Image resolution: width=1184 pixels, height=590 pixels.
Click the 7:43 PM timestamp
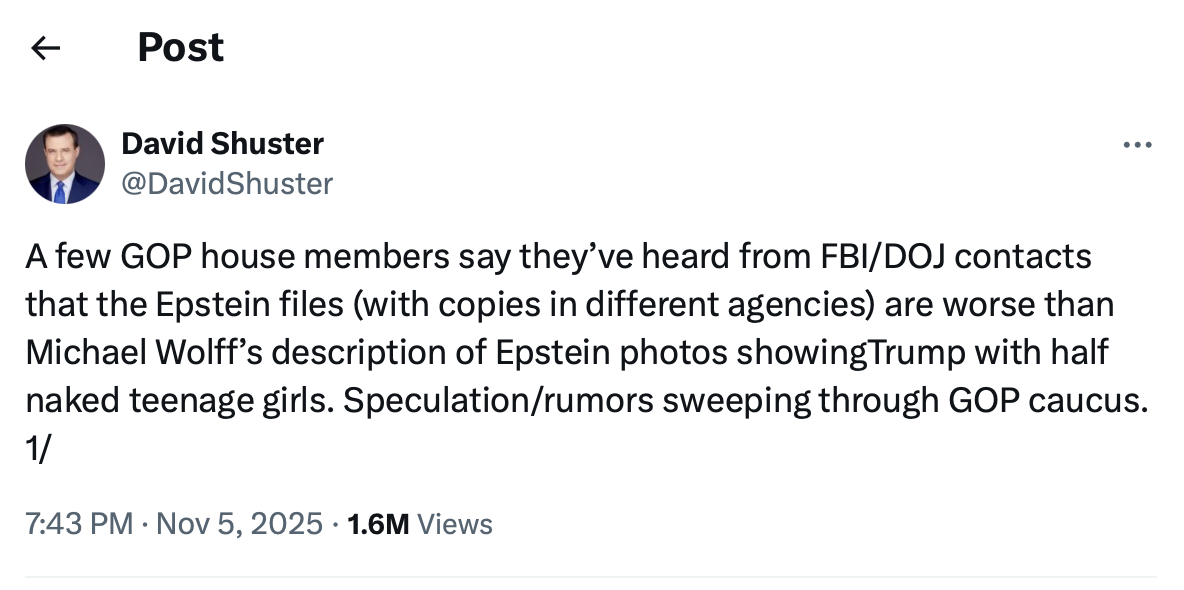click(x=79, y=524)
